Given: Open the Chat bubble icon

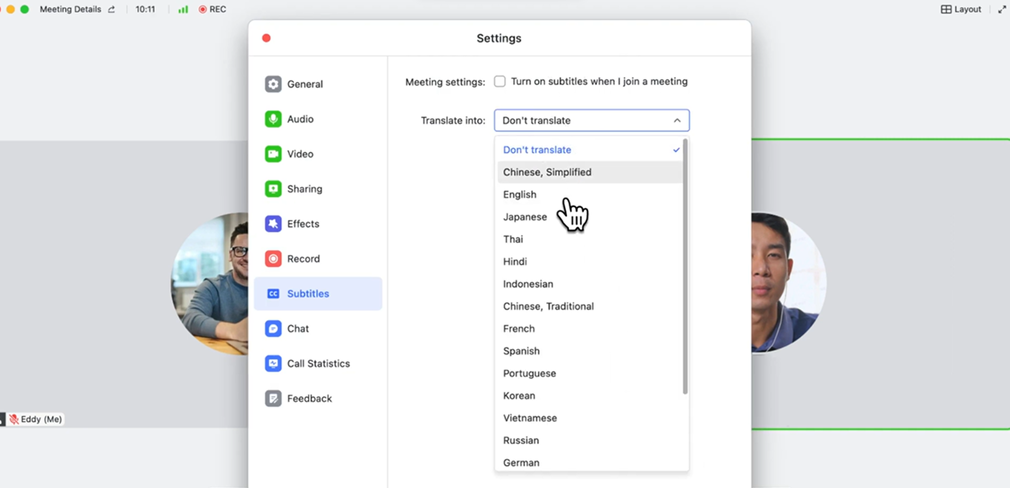Looking at the screenshot, I should [273, 329].
